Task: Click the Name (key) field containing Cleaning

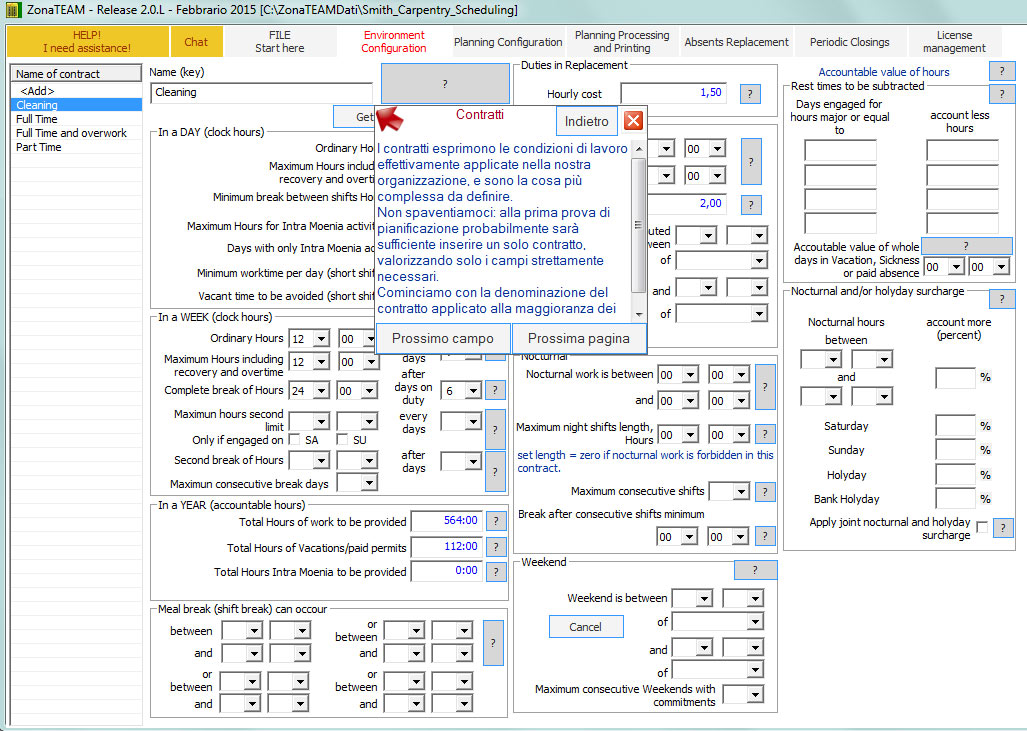Action: 261,92
